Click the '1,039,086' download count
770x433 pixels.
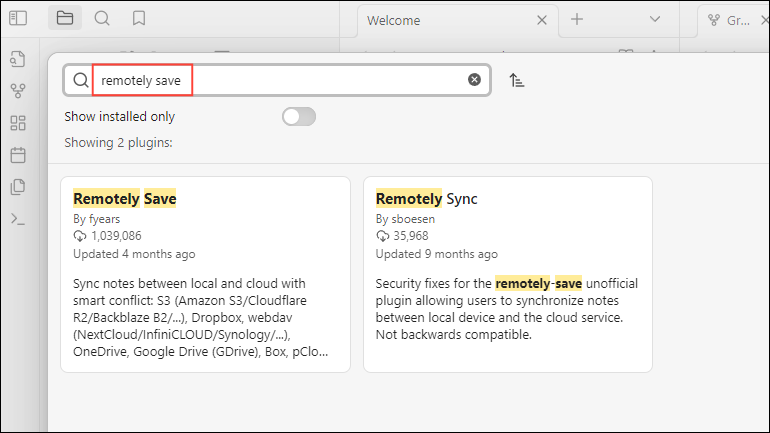pyautogui.click(x=116, y=236)
